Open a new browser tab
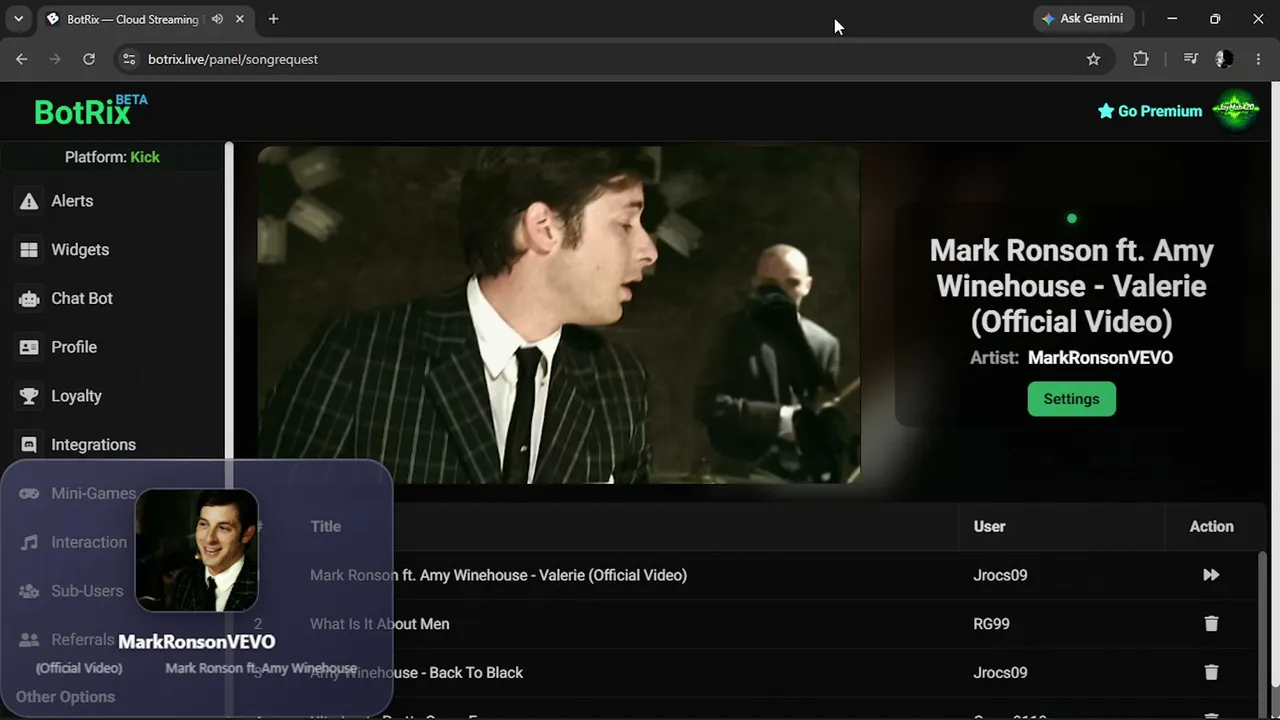 tap(273, 19)
